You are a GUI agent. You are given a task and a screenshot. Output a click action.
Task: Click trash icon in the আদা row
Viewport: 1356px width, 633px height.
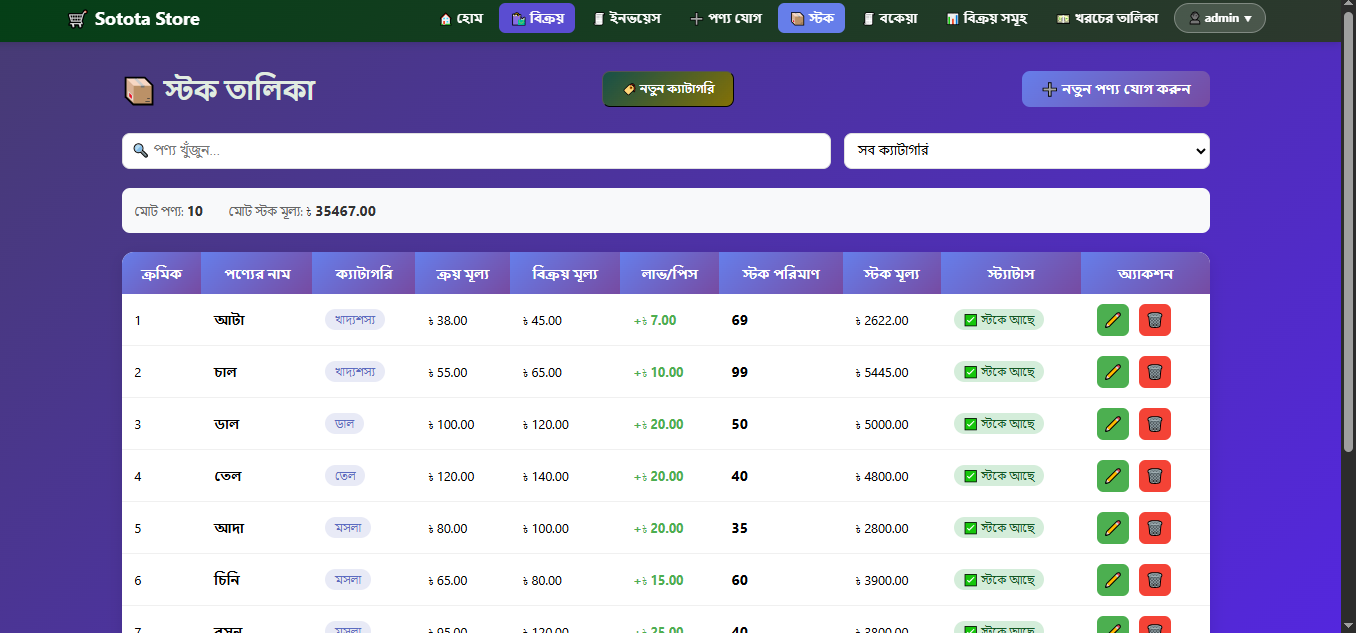[x=1155, y=528]
